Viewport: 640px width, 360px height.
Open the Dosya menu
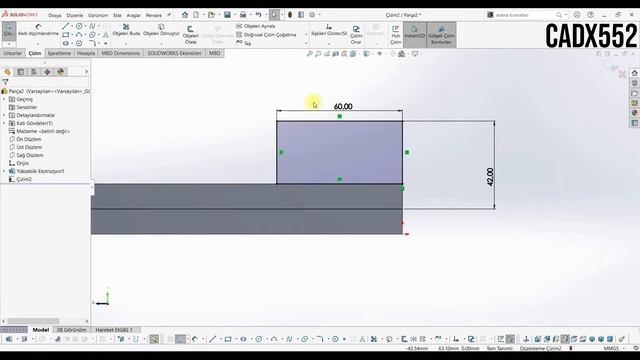pos(55,15)
